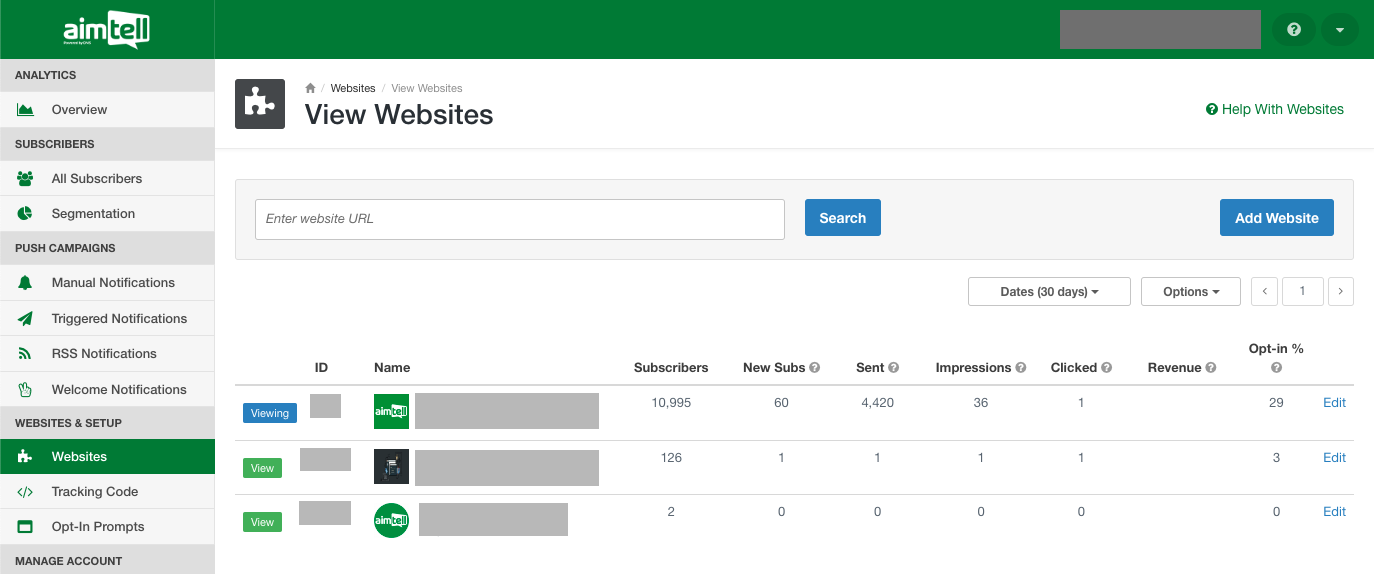Click the help question mark icon in header
Image resolution: width=1374 pixels, height=574 pixels.
1294,30
